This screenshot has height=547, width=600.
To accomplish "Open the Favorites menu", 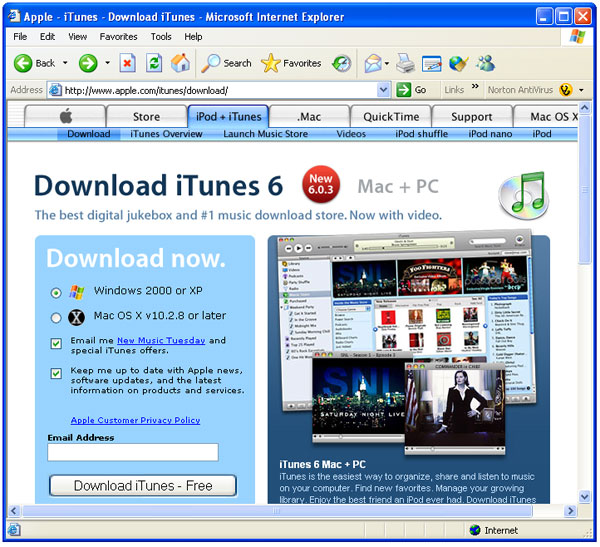I will [118, 37].
